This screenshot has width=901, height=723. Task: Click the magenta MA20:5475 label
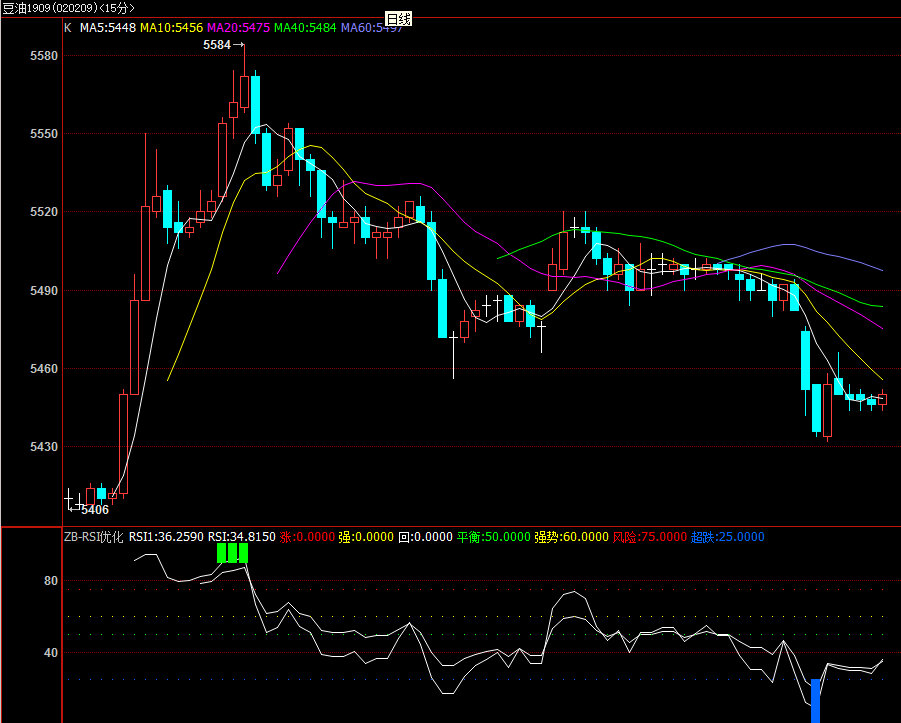pos(238,28)
